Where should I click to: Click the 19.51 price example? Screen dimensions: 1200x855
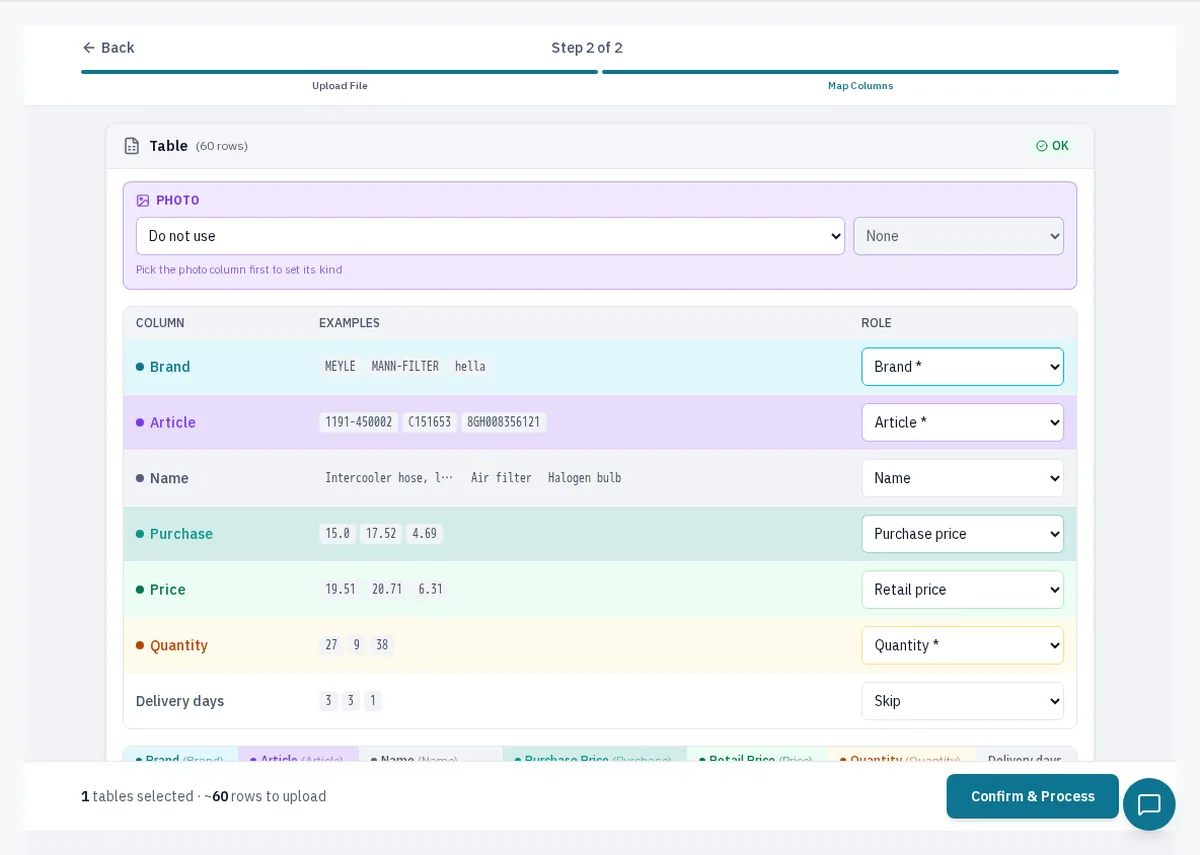(x=340, y=590)
